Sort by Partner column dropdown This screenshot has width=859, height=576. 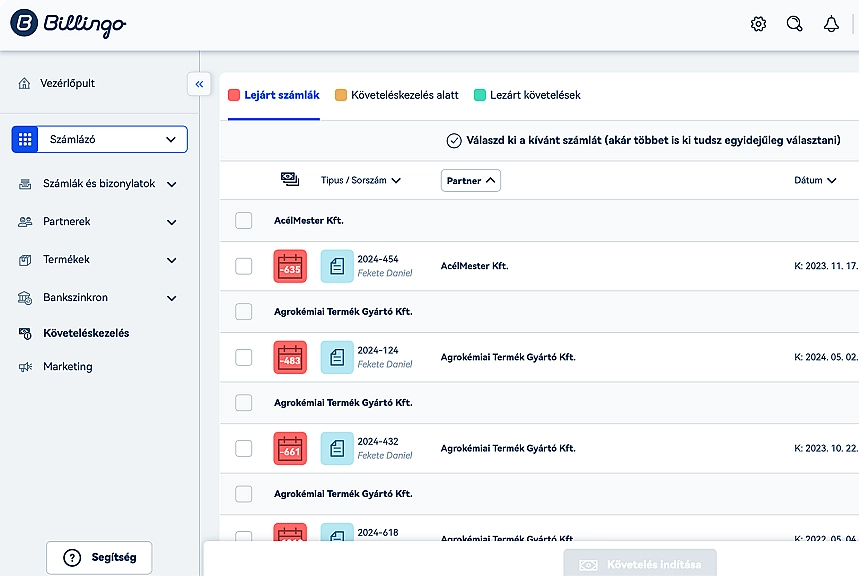[x=470, y=181]
